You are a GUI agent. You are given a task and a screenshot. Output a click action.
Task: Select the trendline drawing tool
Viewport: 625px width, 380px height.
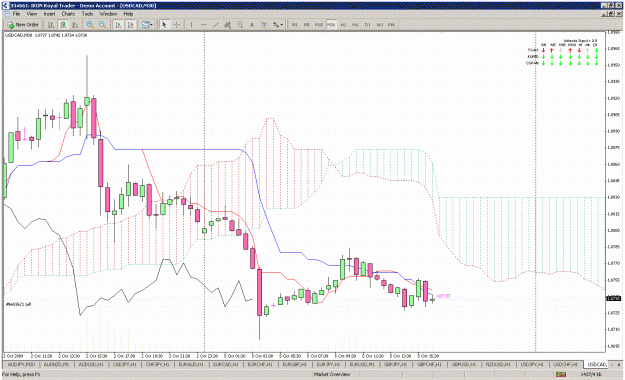click(216, 25)
